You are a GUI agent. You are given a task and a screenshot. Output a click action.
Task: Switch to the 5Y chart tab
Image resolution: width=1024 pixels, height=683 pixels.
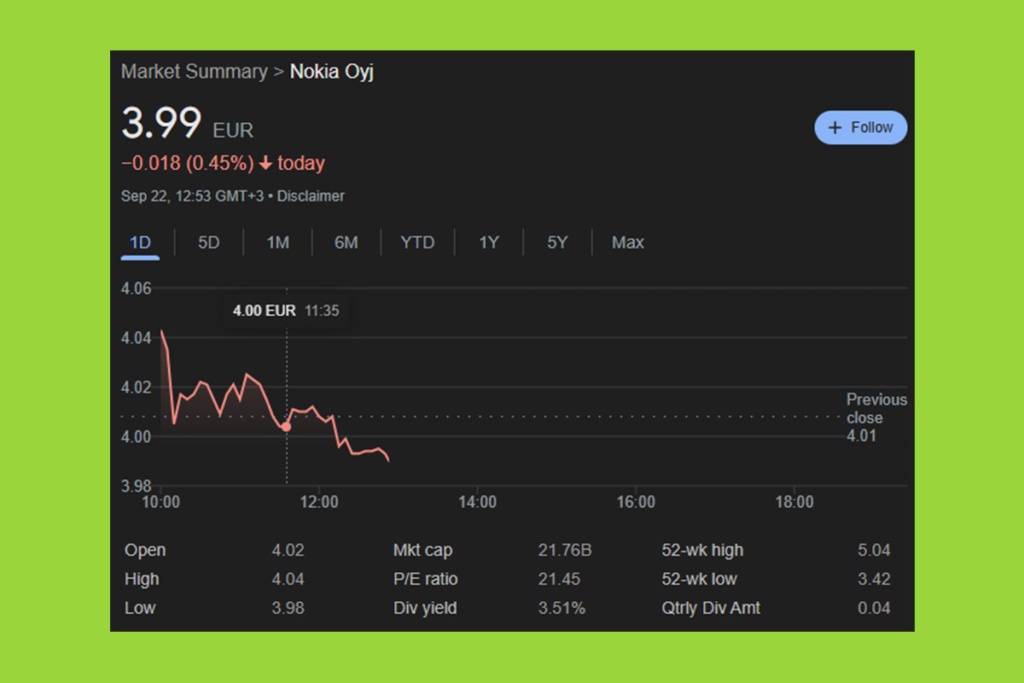click(x=557, y=242)
